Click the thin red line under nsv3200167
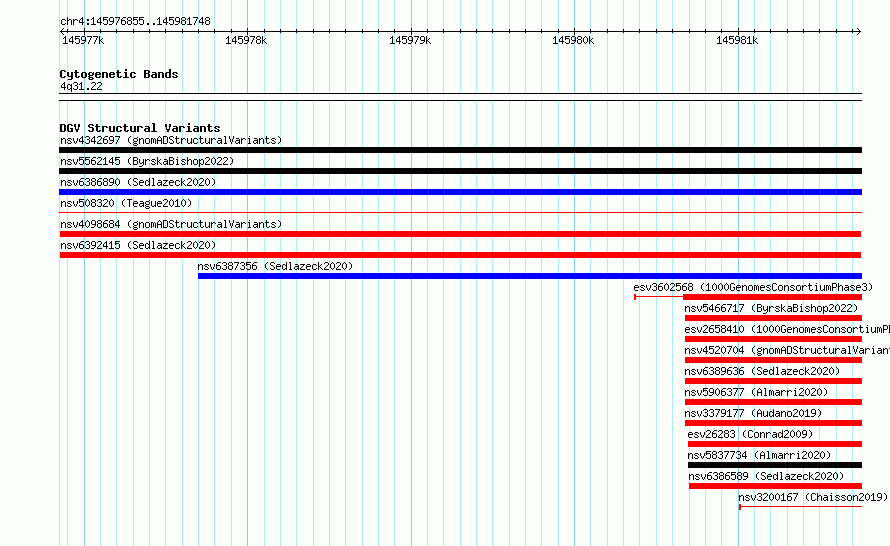This screenshot has width=890, height=546. pyautogui.click(x=800, y=507)
